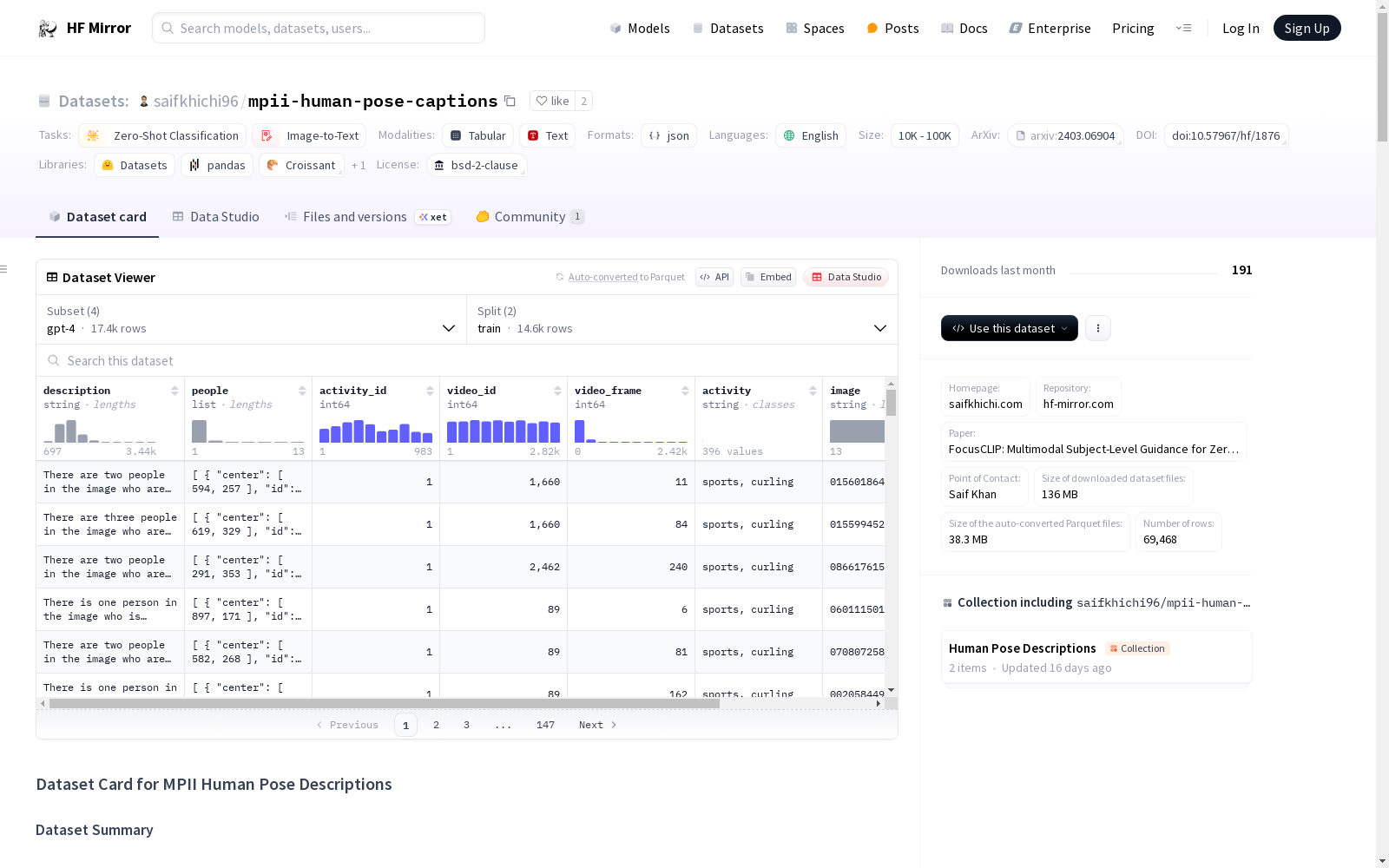Click the HF Mirror logo icon
This screenshot has height=868, width=1389.
pyautogui.click(x=48, y=29)
